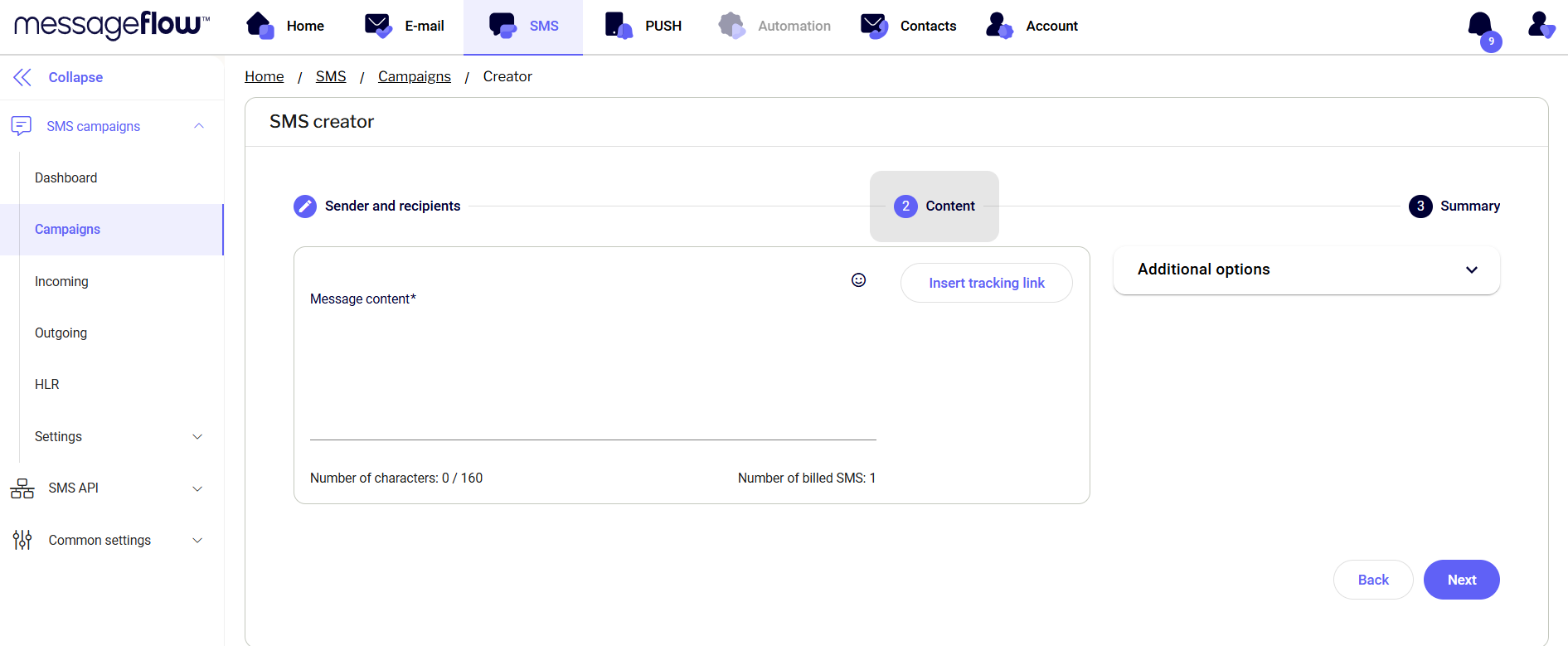This screenshot has width=1568, height=646.
Task: Expand the Settings submenu chevron
Action: pos(197,437)
